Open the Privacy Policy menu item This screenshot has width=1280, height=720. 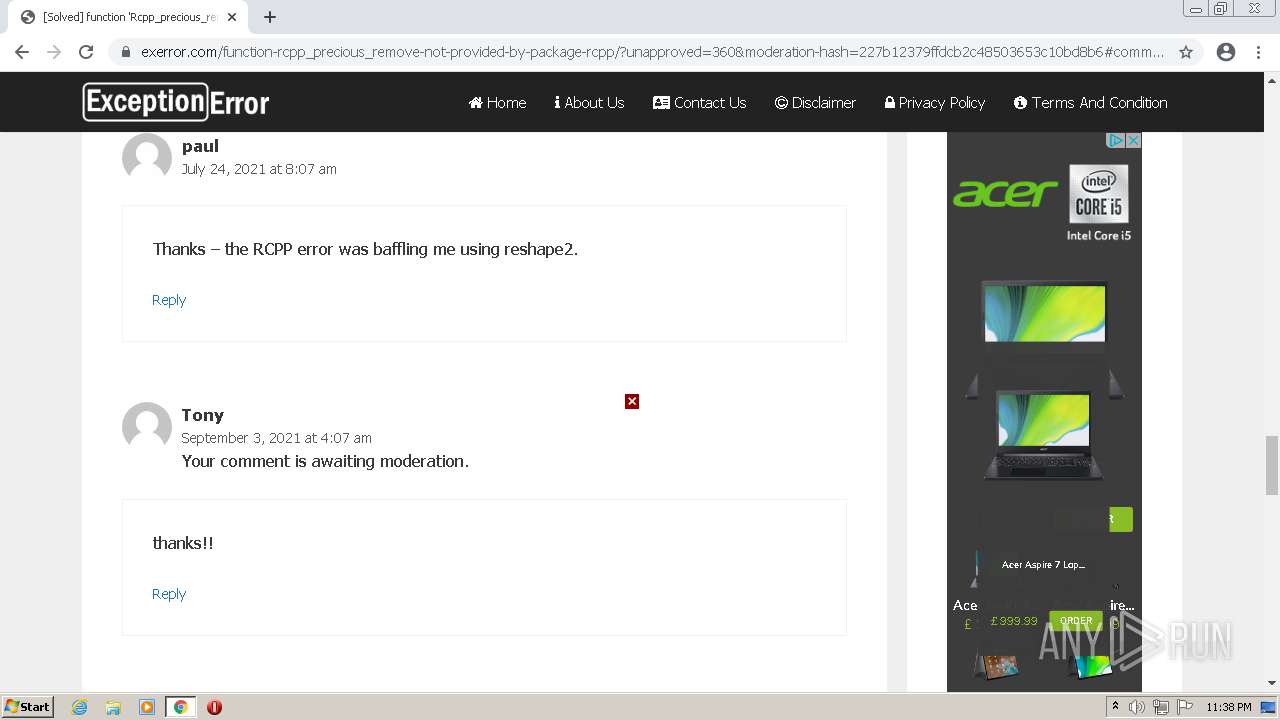(x=935, y=102)
